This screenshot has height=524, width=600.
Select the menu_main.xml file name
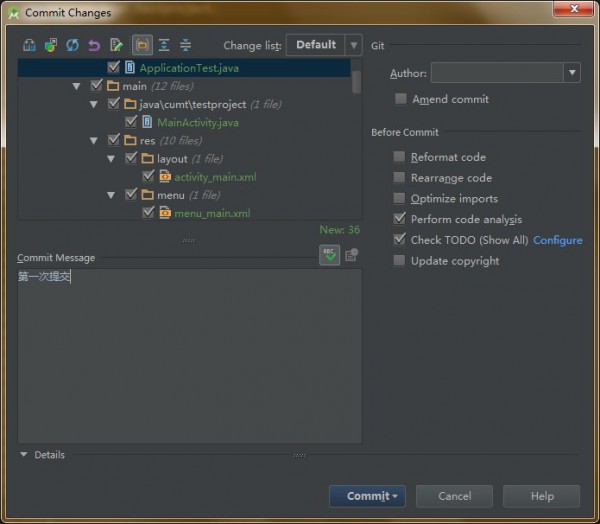[x=212, y=213]
